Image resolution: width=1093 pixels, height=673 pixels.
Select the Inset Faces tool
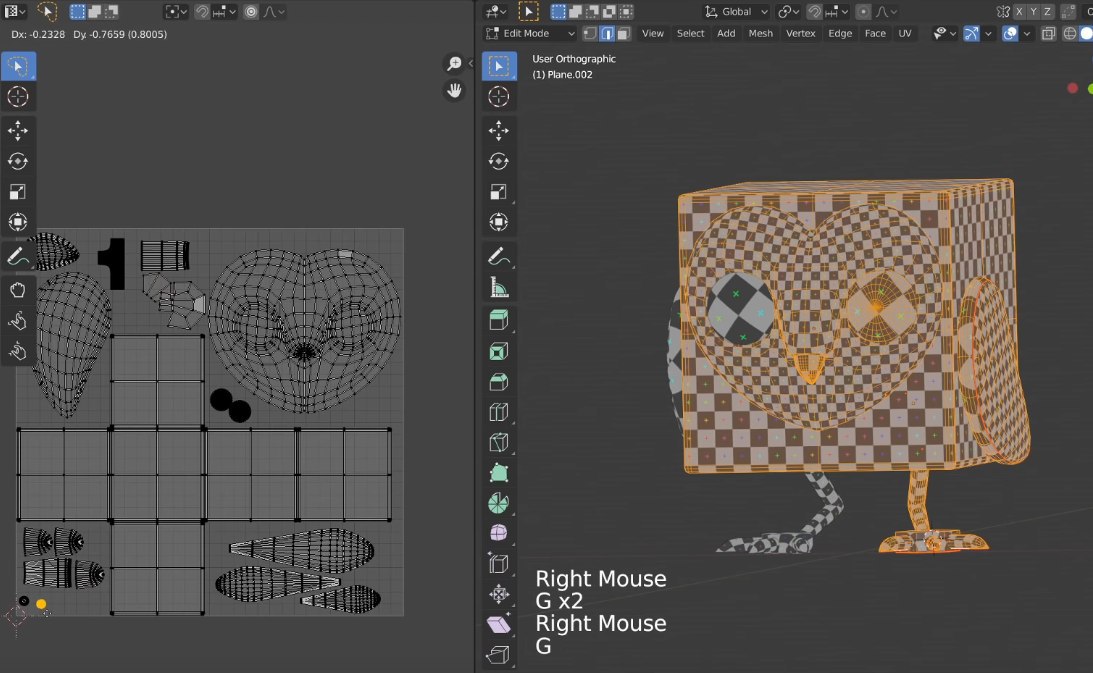pyautogui.click(x=498, y=351)
